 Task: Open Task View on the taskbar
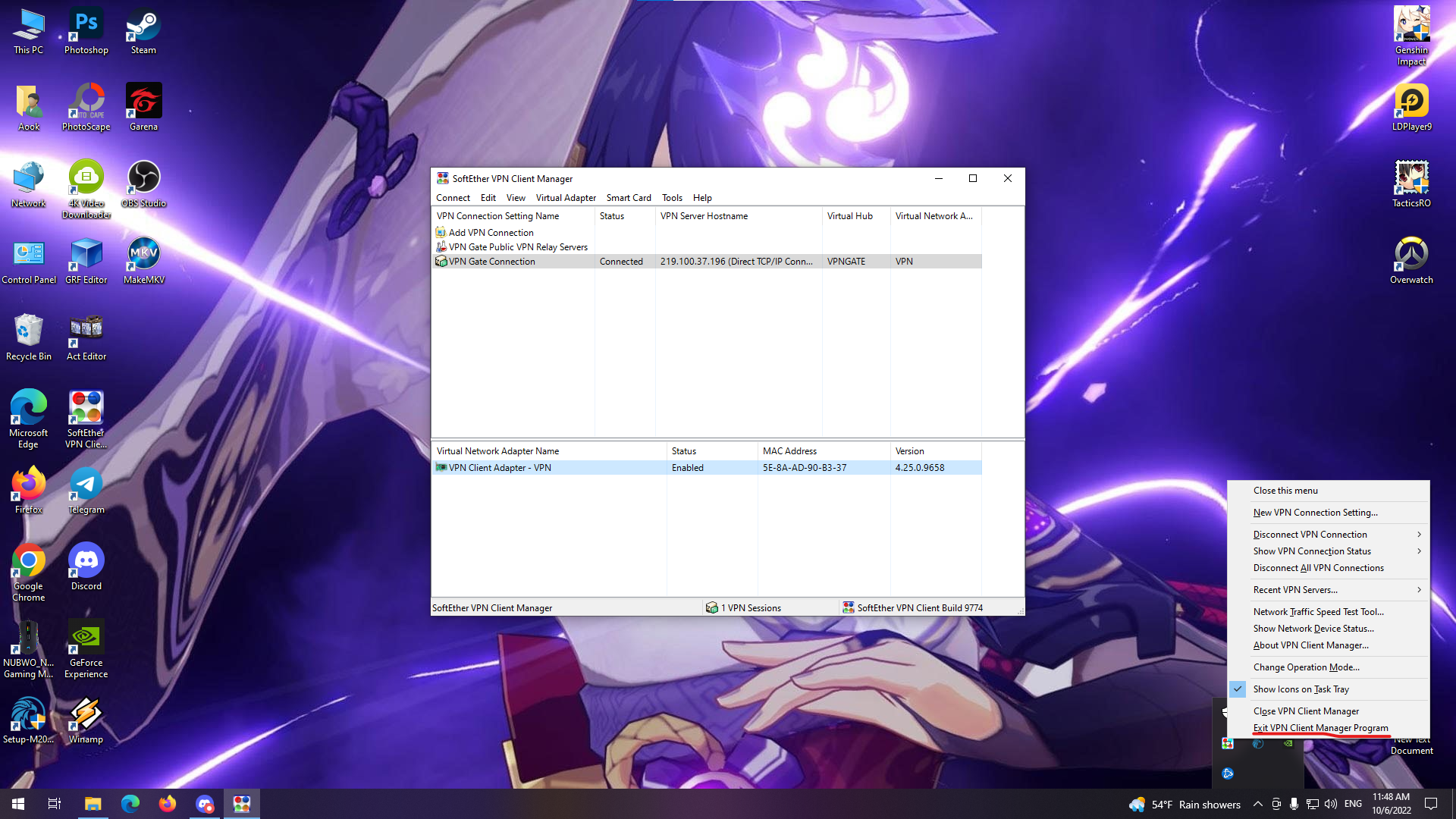click(x=55, y=804)
